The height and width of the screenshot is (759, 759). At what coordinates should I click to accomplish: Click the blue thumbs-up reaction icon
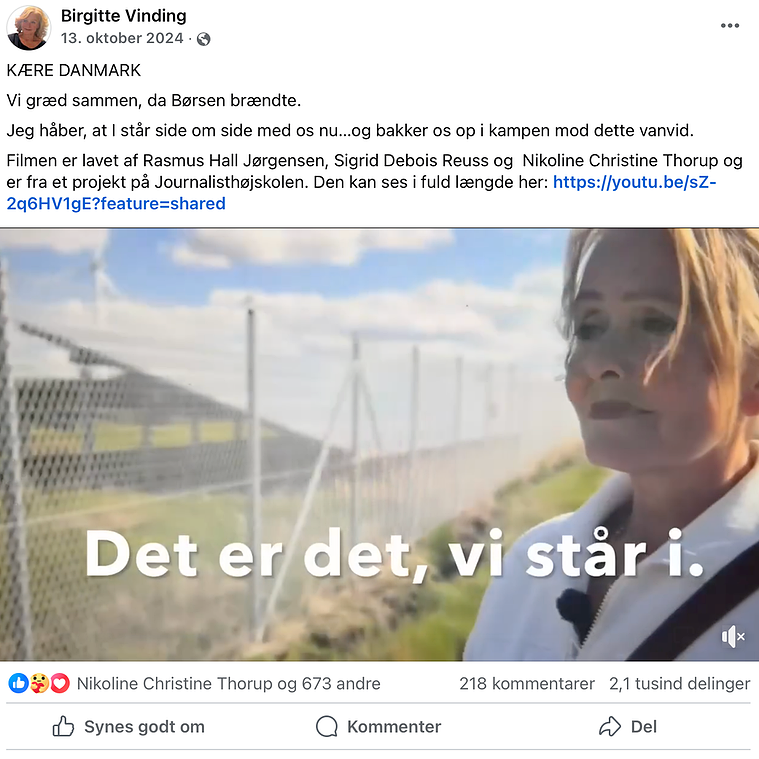tap(18, 683)
